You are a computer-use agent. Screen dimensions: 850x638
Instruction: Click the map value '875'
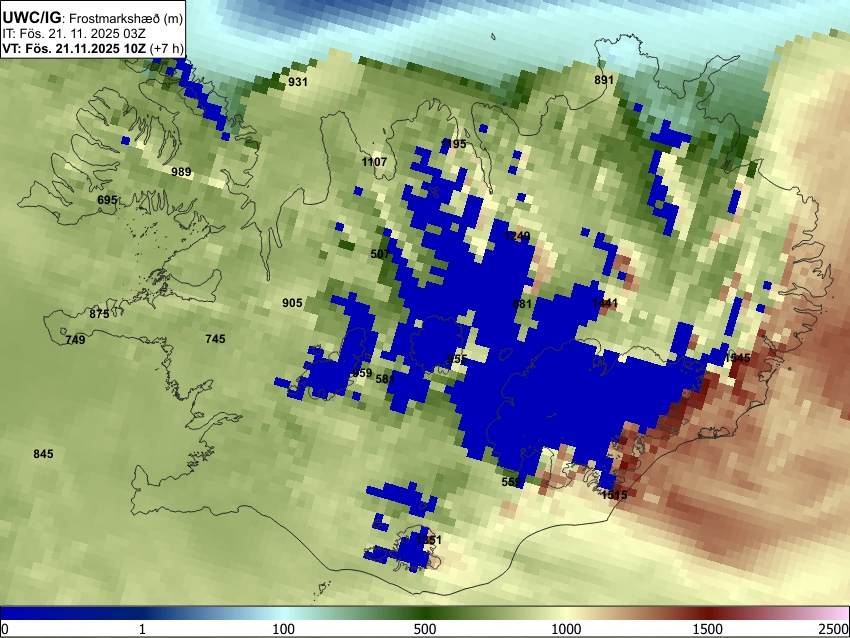tap(99, 314)
